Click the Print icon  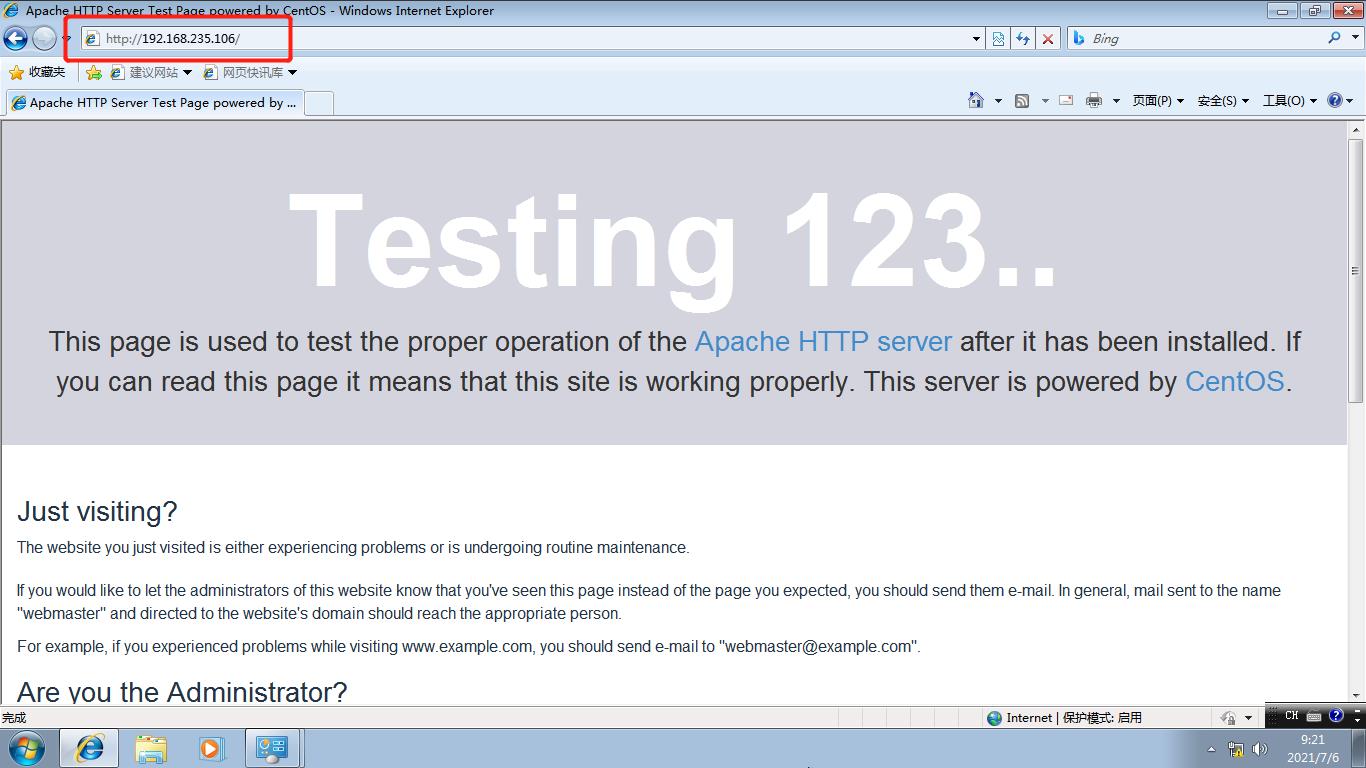coord(1094,100)
